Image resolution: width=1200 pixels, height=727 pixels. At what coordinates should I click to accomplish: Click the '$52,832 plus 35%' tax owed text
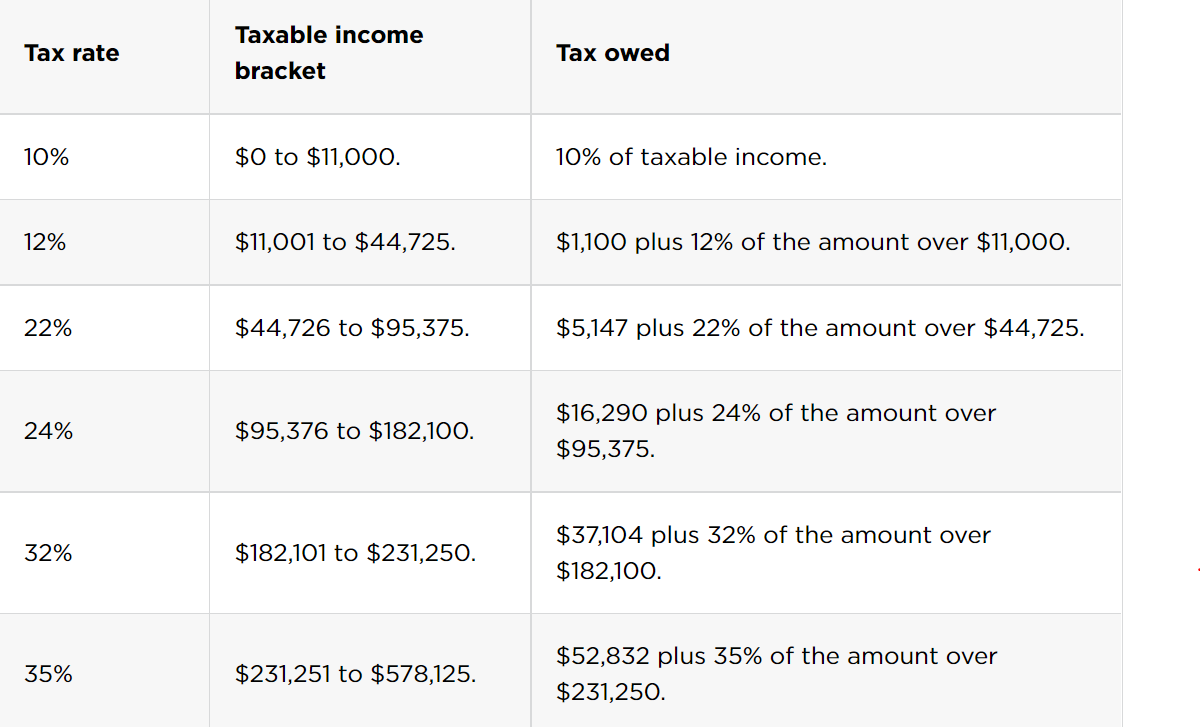click(777, 674)
